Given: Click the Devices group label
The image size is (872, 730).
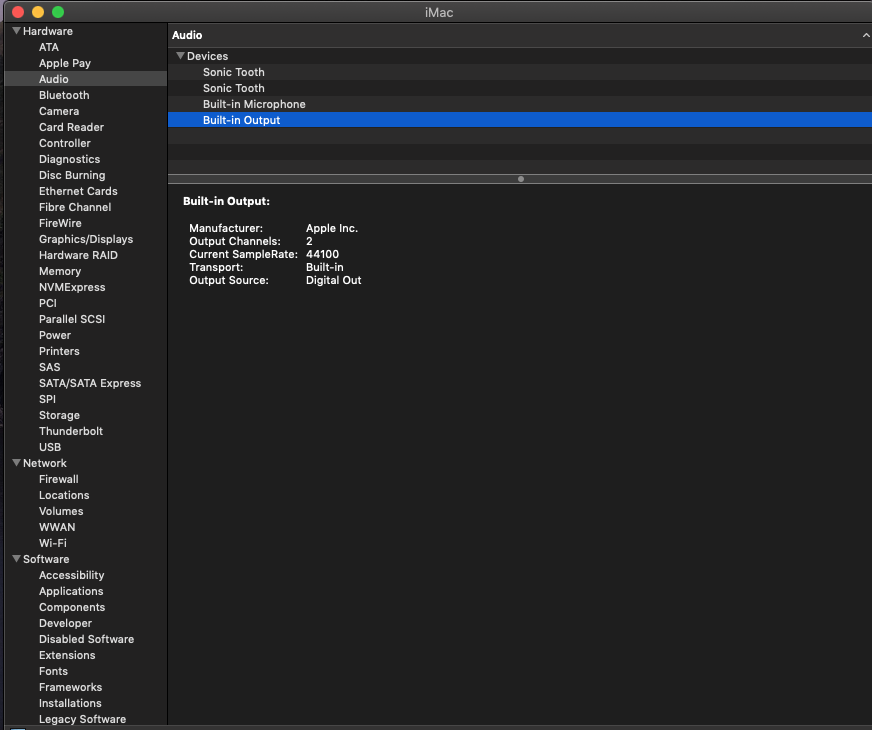Looking at the screenshot, I should (207, 56).
